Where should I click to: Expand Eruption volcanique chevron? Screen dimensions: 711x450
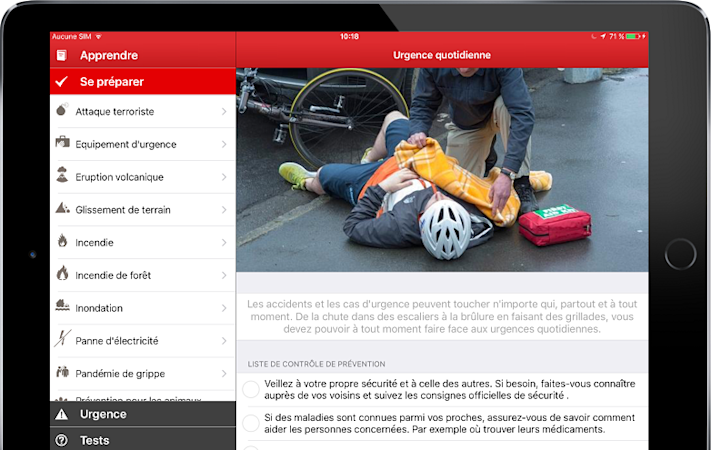pos(224,177)
